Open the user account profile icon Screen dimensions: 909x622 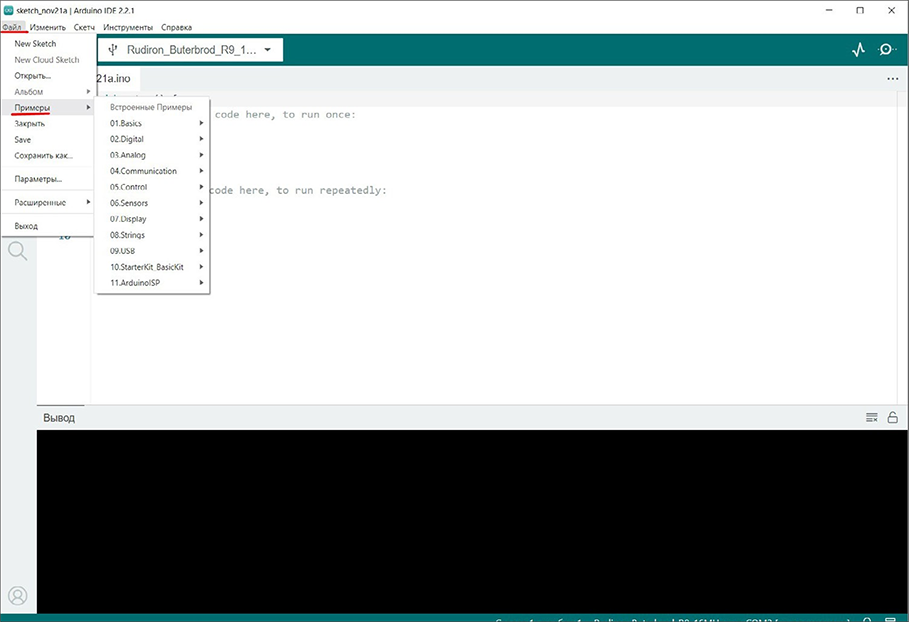tap(17, 595)
